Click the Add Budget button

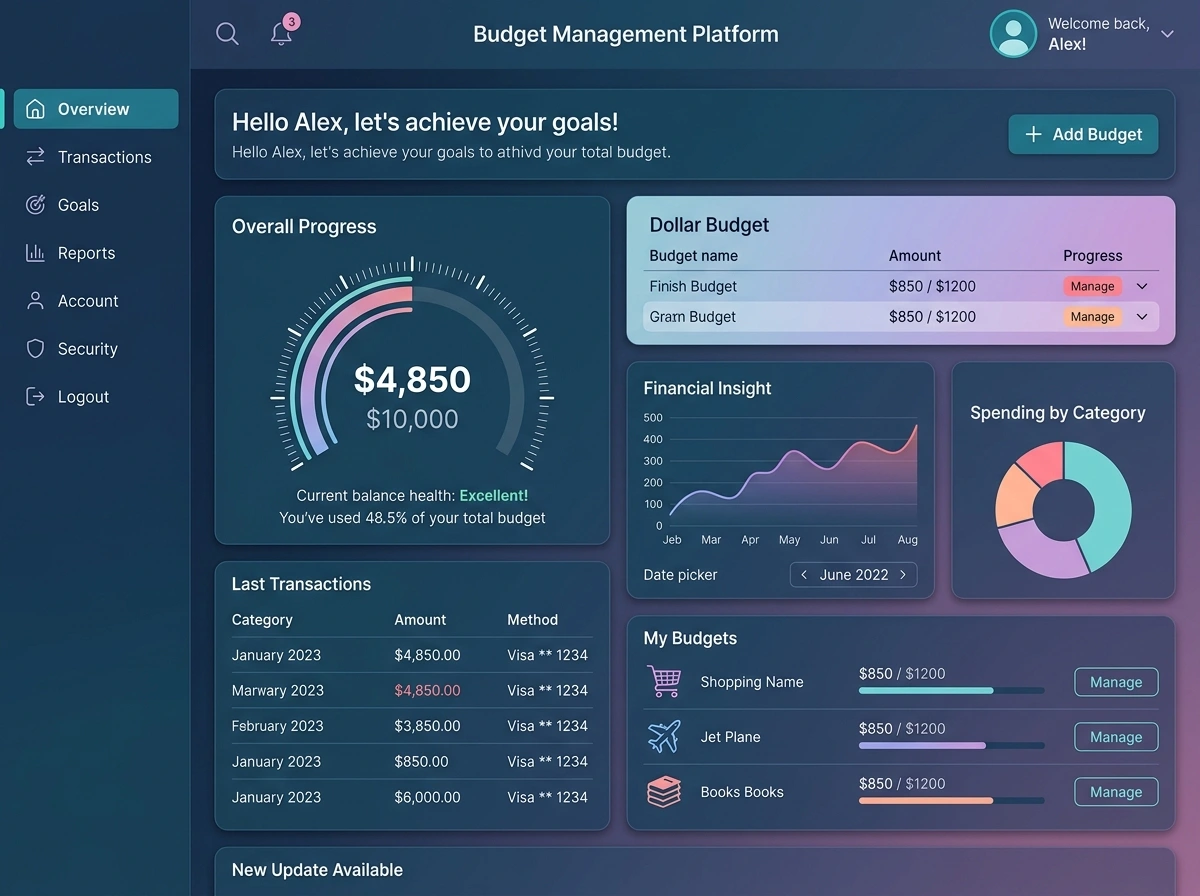(x=1083, y=134)
